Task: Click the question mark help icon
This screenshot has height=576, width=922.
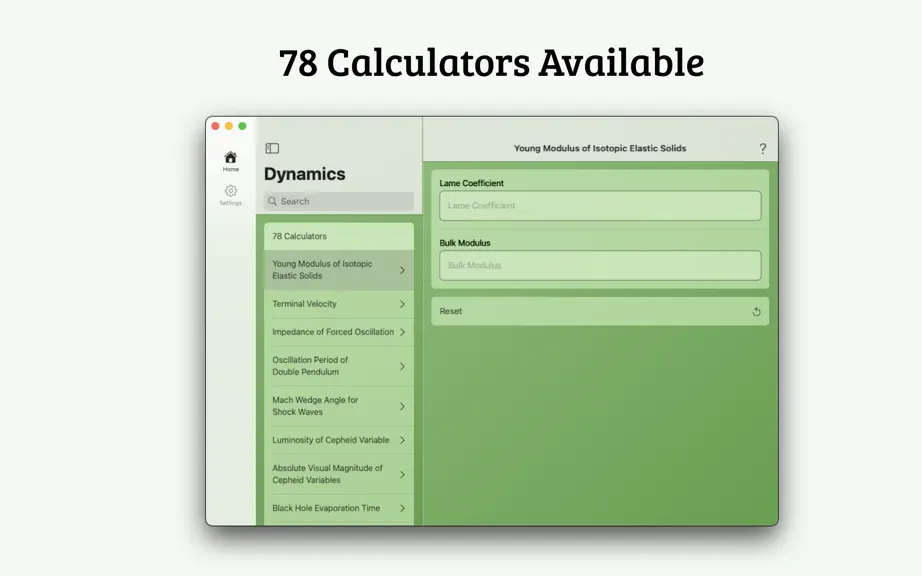Action: 763,149
